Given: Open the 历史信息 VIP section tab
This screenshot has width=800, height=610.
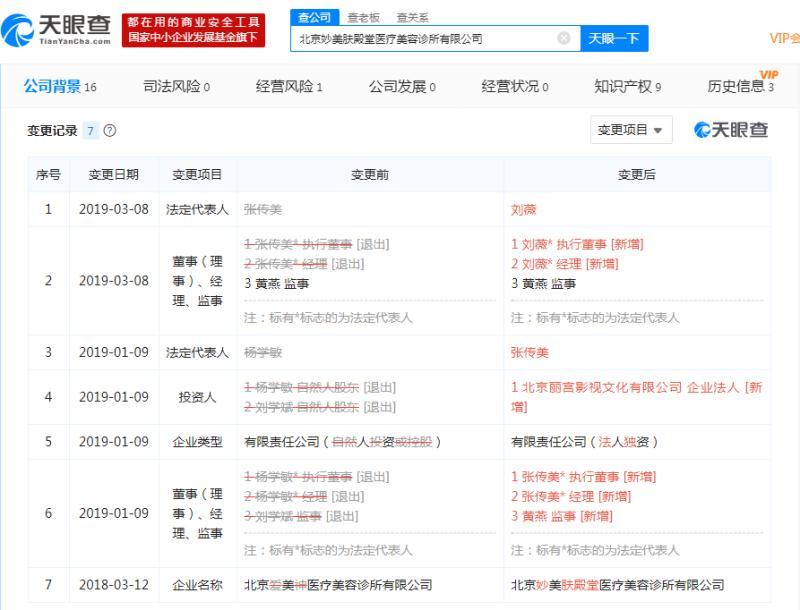Looking at the screenshot, I should (x=741, y=84).
